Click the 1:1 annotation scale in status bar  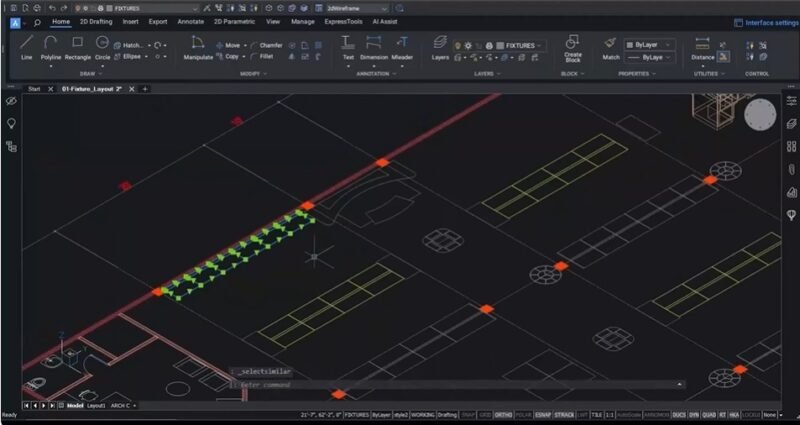[x=610, y=415]
